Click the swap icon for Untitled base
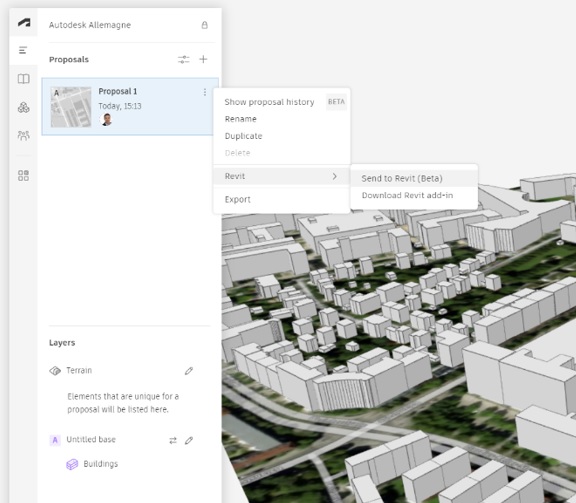Viewport: 576px width, 503px height. [x=173, y=440]
